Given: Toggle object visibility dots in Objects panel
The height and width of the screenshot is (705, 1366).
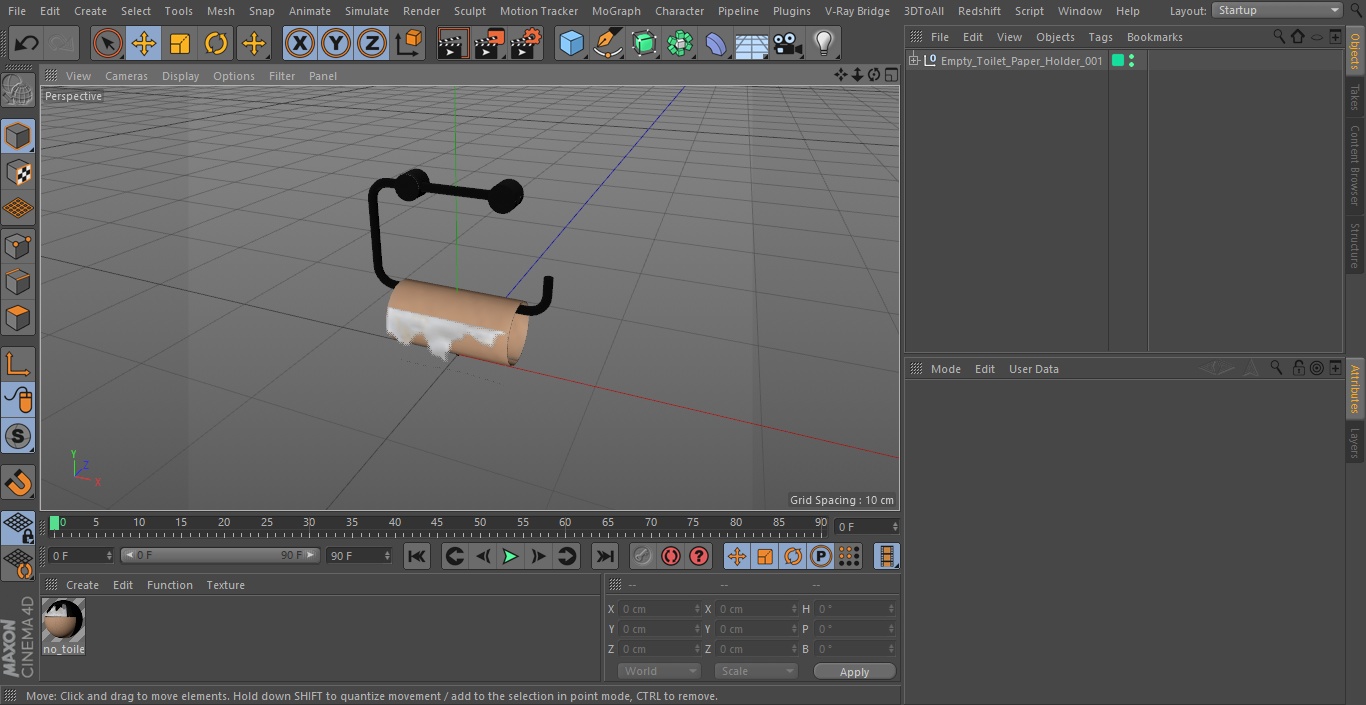Looking at the screenshot, I should [1131, 61].
